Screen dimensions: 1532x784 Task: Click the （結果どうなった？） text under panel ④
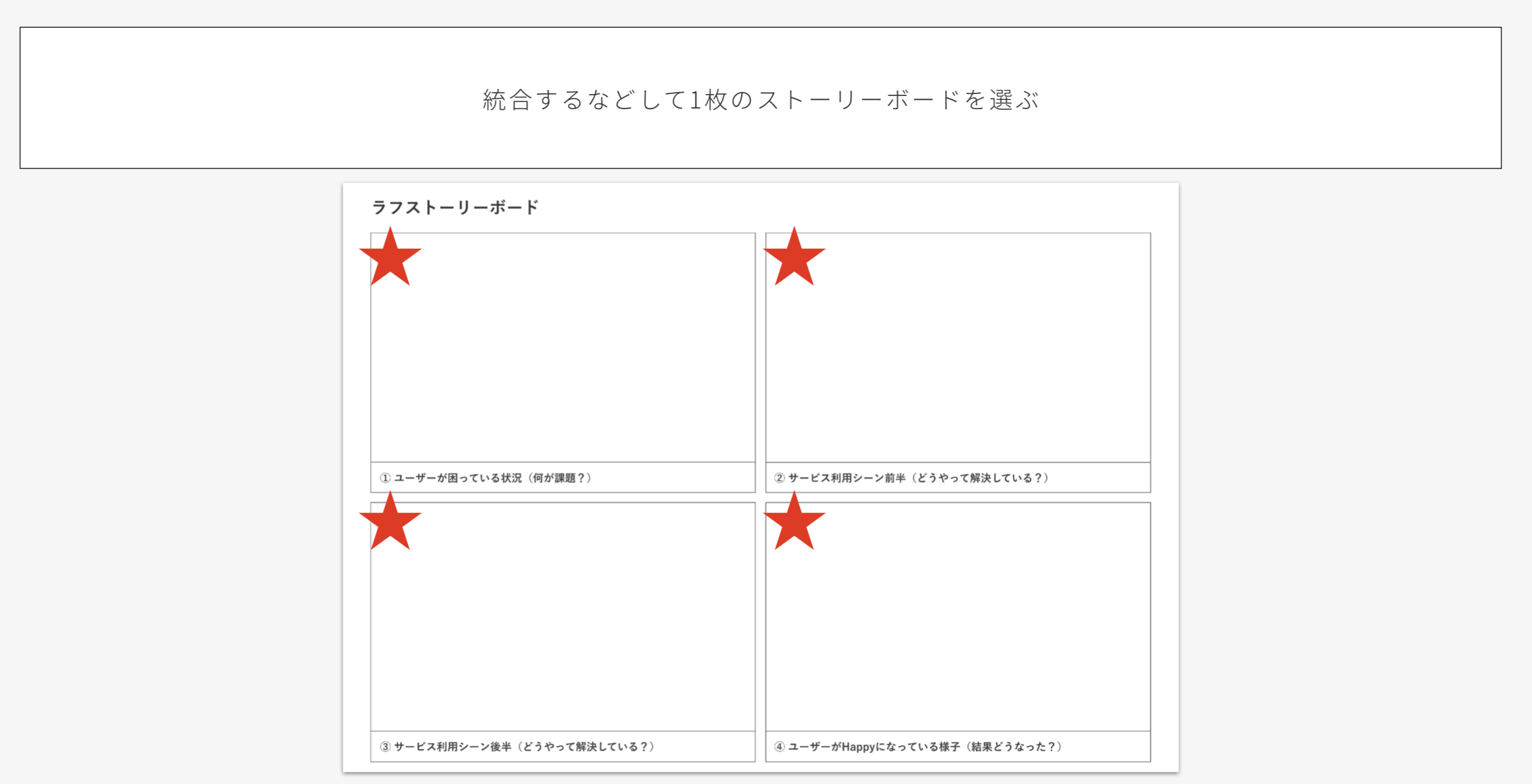[1013, 747]
